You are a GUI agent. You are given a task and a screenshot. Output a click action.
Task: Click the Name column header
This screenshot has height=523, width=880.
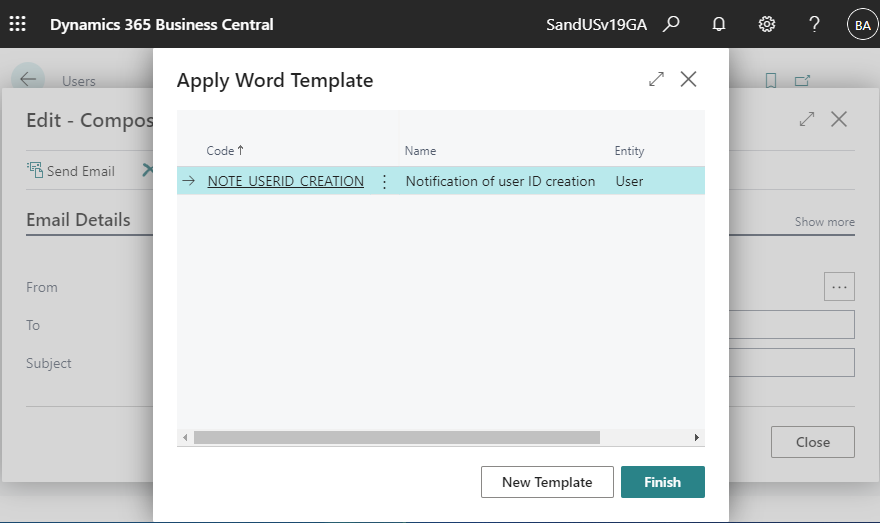coord(420,150)
